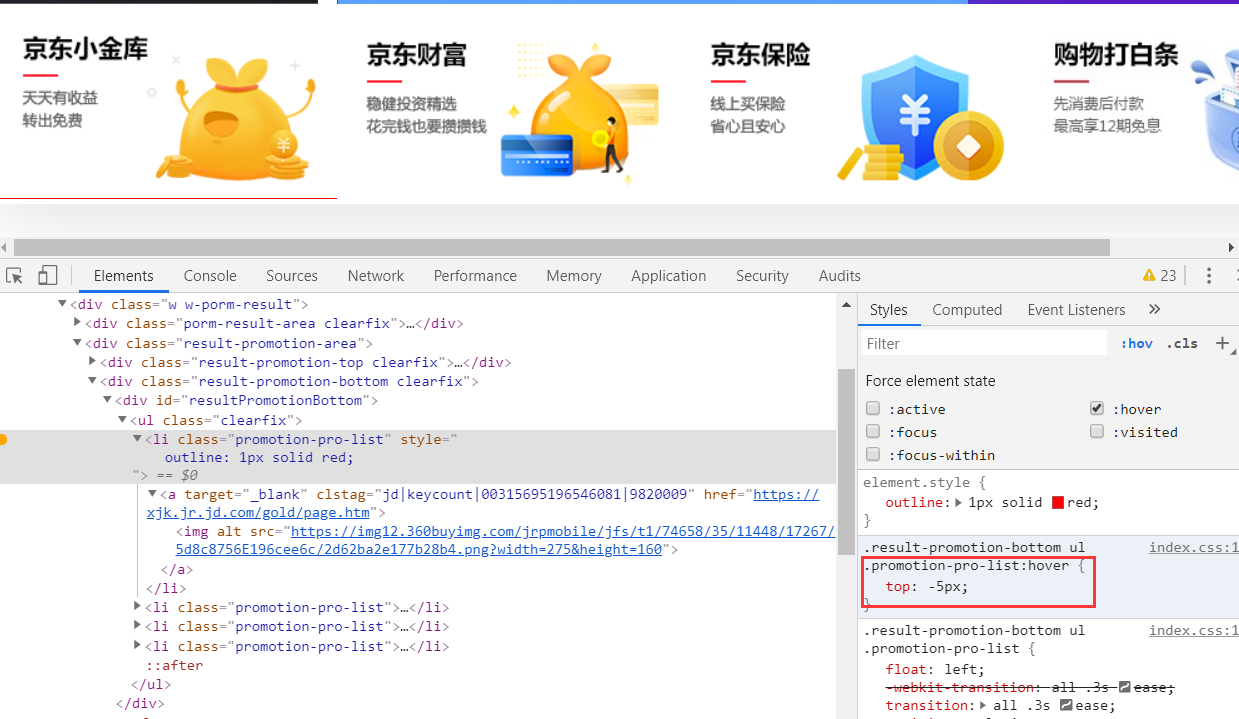Viewport: 1239px width, 719px height.
Task: Click the red outline color swatch
Action: [1057, 502]
